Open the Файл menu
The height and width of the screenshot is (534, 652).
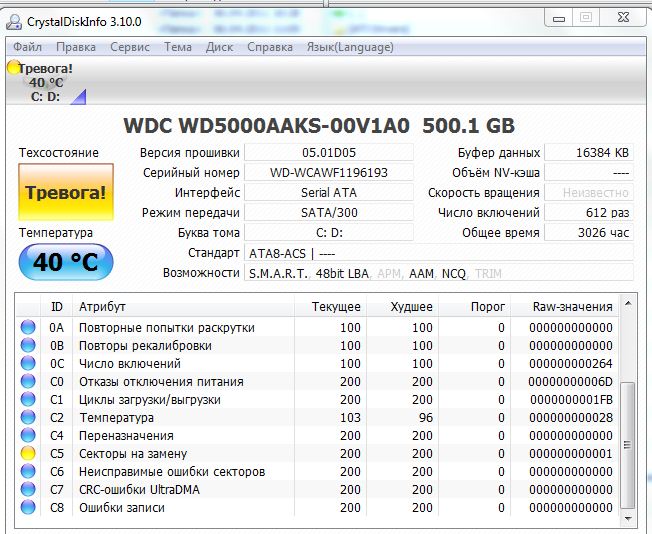(27, 47)
